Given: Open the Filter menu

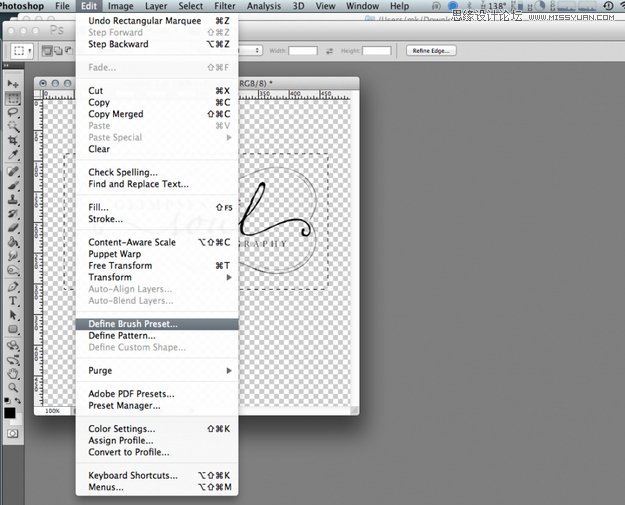Looking at the screenshot, I should 225,6.
